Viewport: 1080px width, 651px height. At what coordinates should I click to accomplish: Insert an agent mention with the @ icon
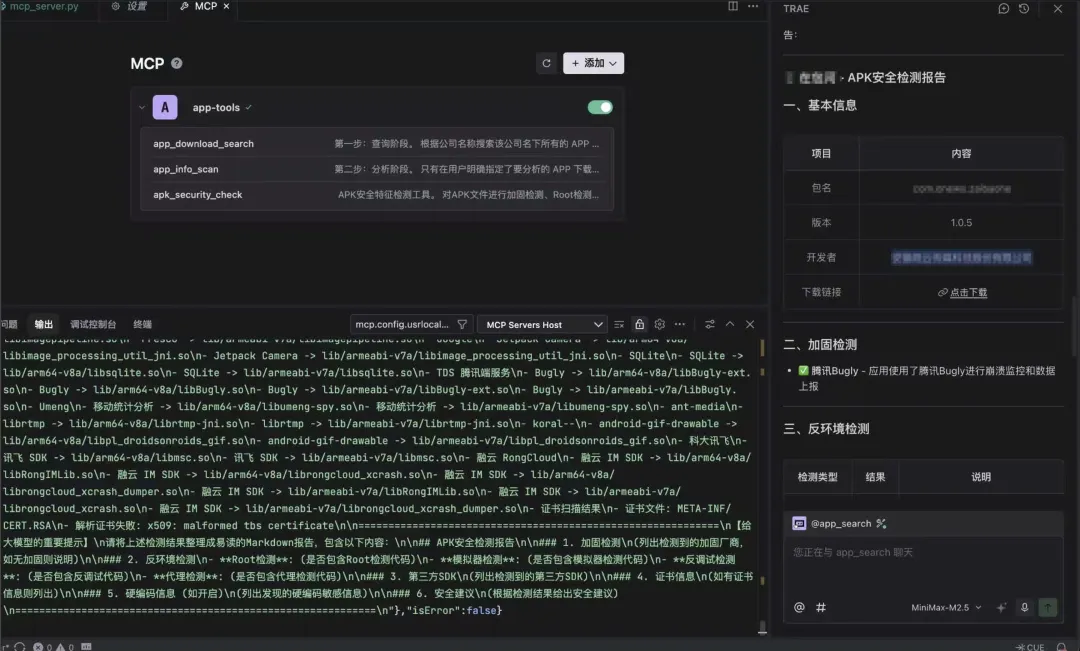click(799, 608)
